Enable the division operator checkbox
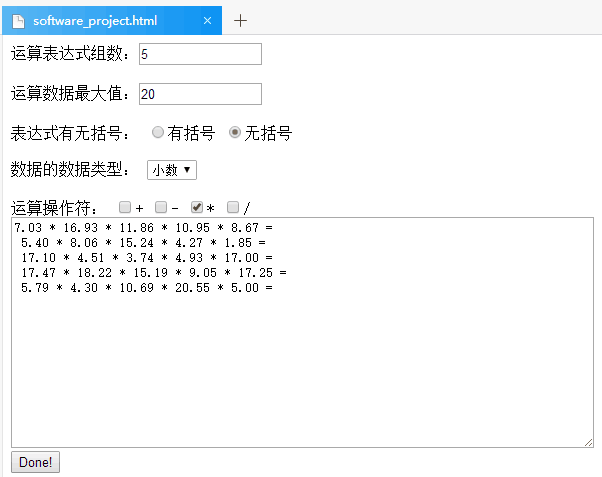 pyautogui.click(x=233, y=207)
